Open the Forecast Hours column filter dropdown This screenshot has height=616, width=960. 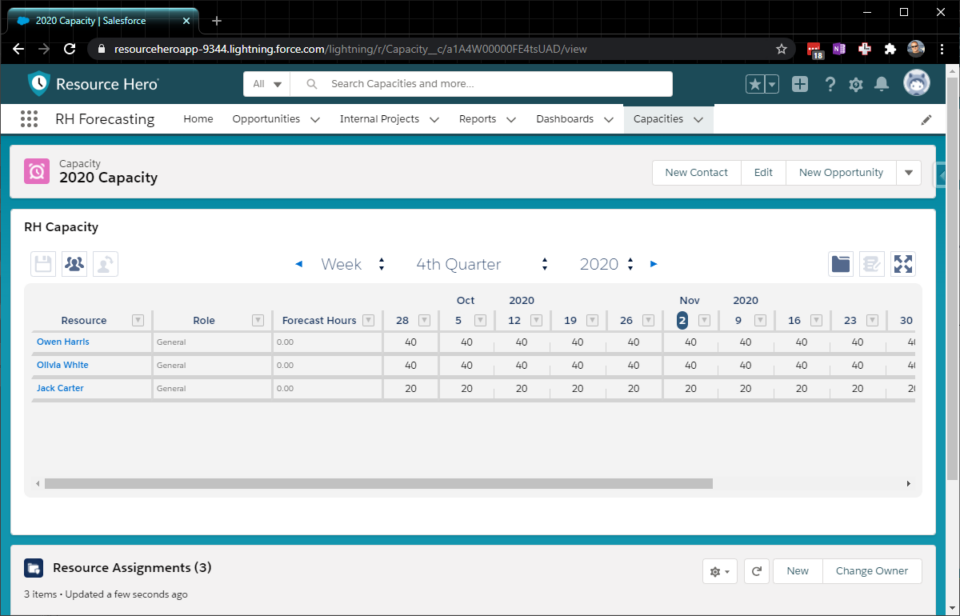point(368,320)
